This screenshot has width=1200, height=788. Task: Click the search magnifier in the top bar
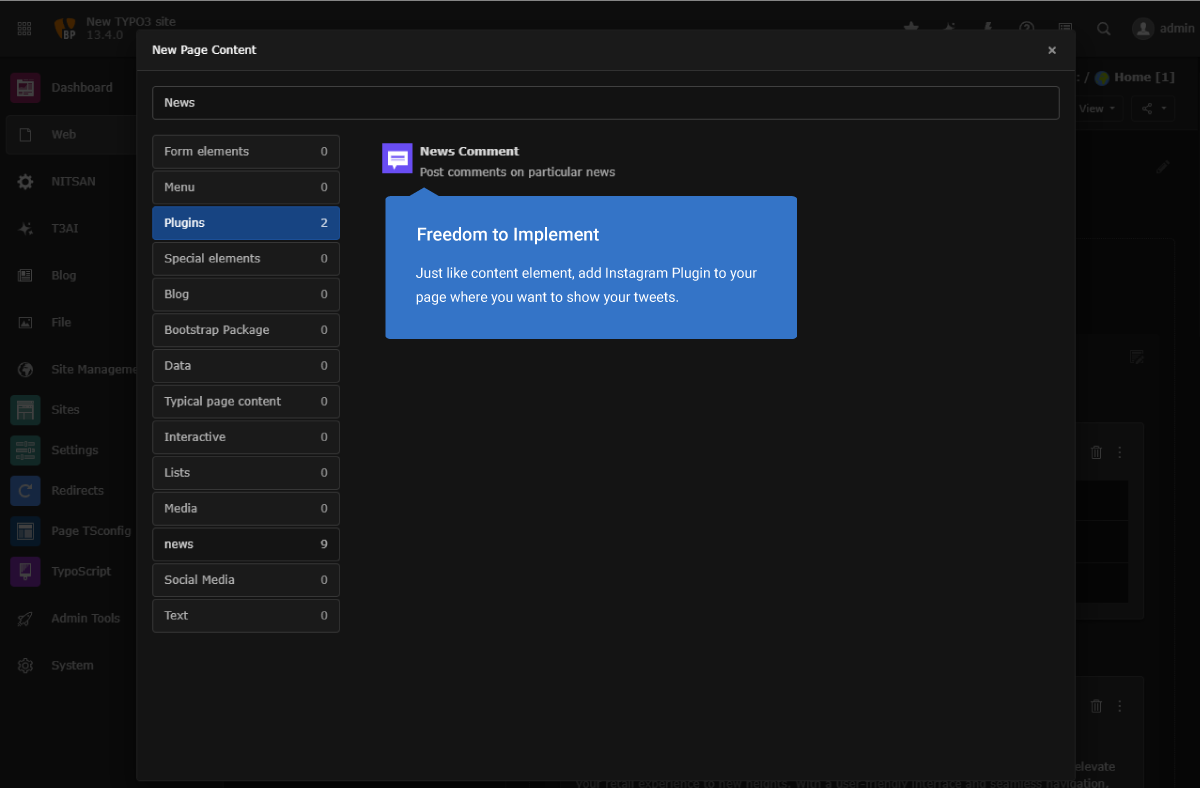tap(1103, 28)
